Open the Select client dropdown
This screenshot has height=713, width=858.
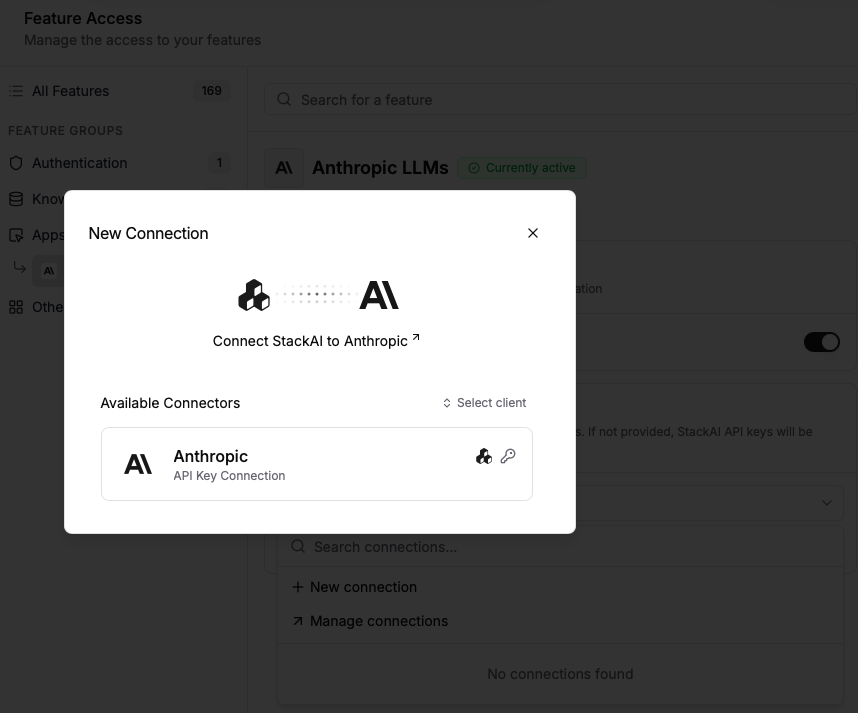[x=484, y=403]
